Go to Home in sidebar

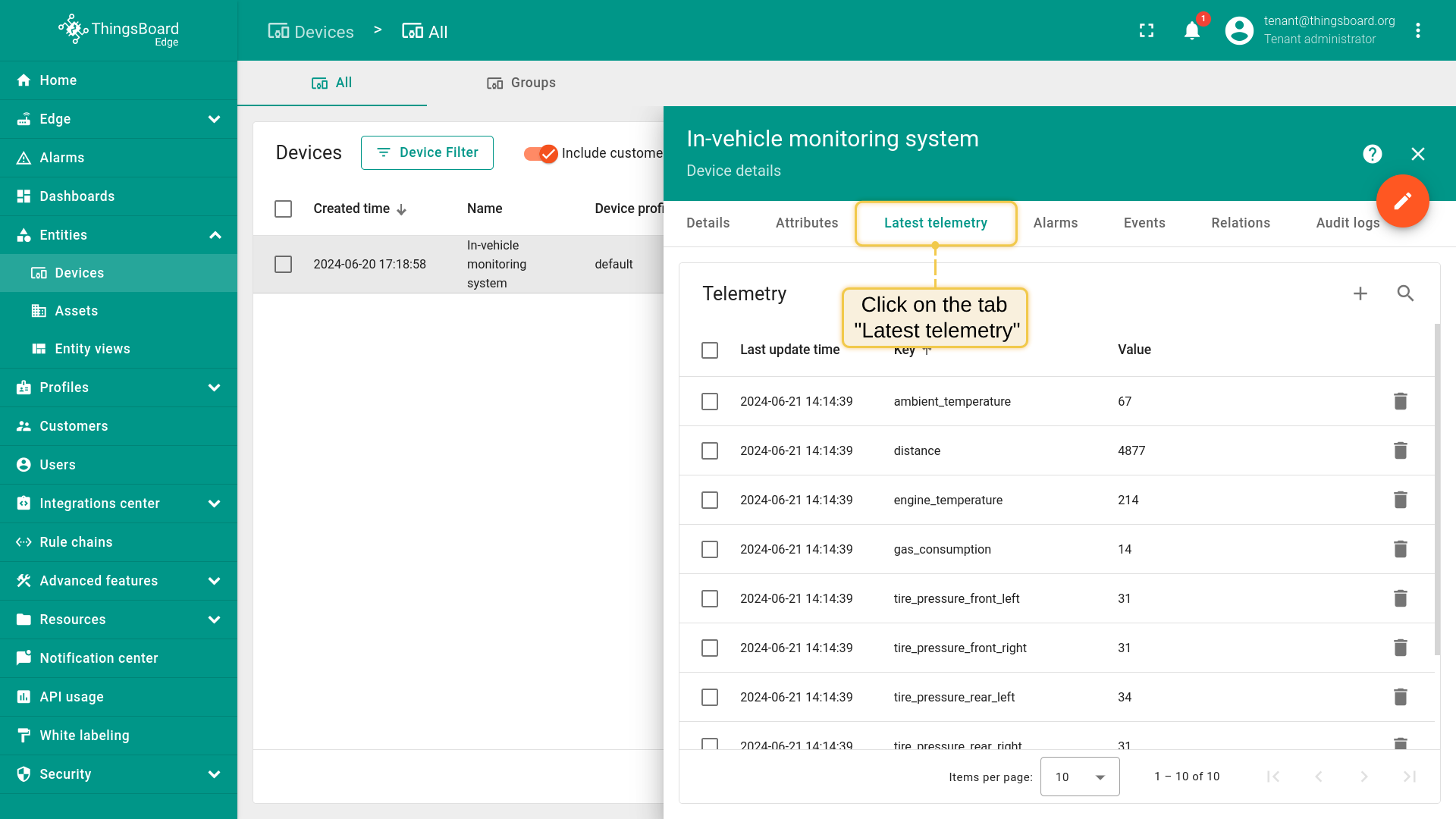[x=118, y=80]
